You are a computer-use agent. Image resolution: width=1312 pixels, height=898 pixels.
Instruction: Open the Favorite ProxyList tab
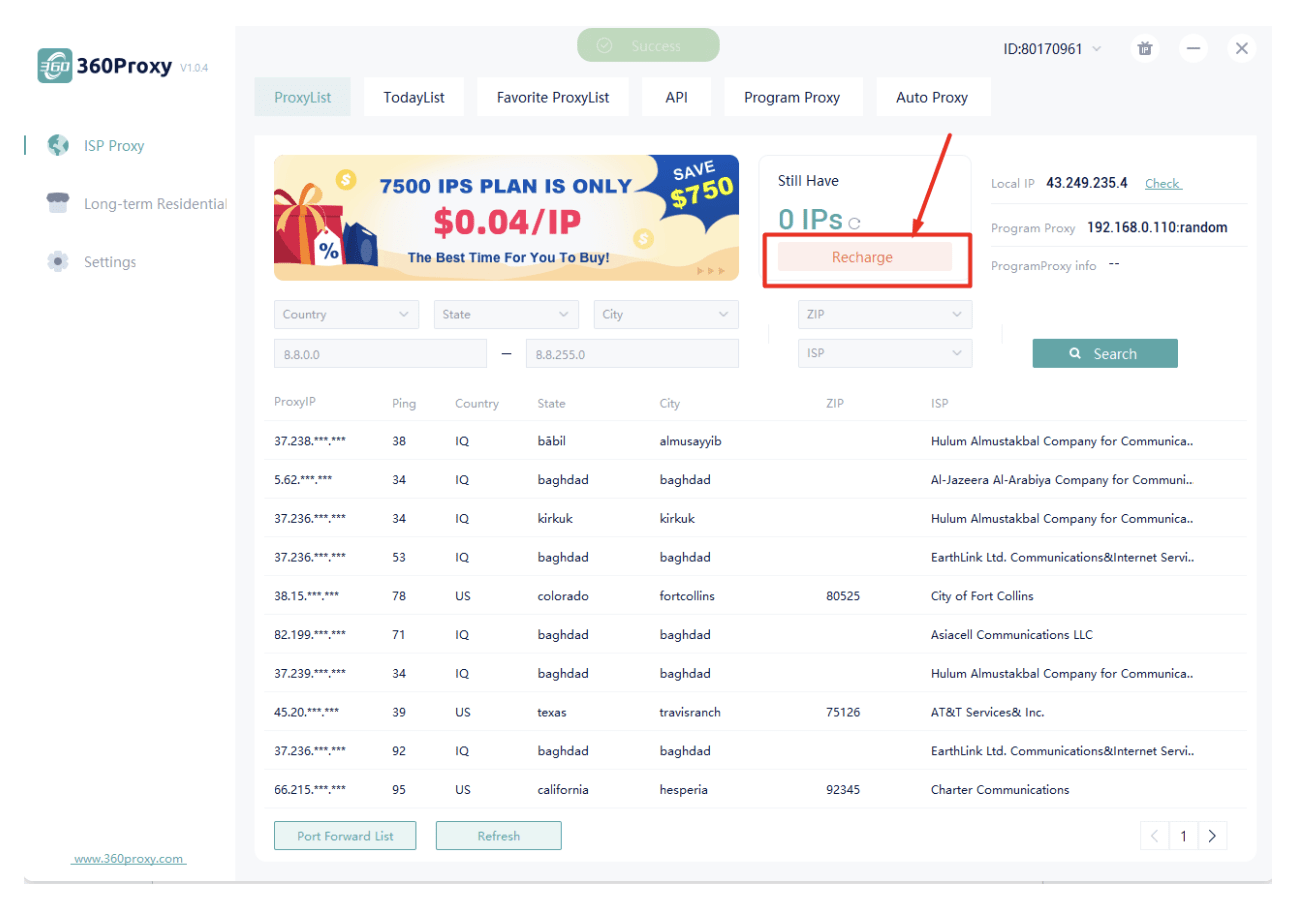552,98
